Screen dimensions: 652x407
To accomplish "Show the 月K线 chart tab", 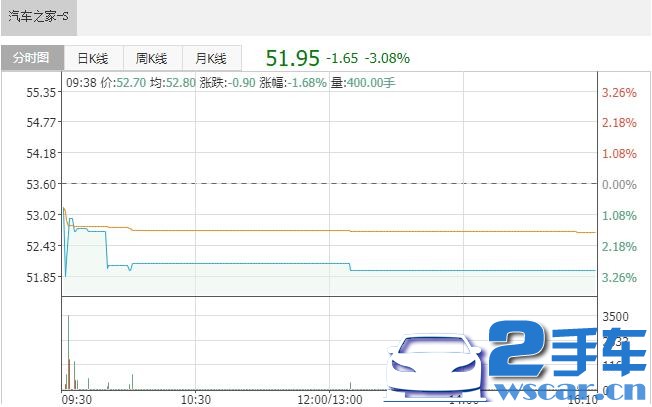I will pyautogui.click(x=211, y=58).
